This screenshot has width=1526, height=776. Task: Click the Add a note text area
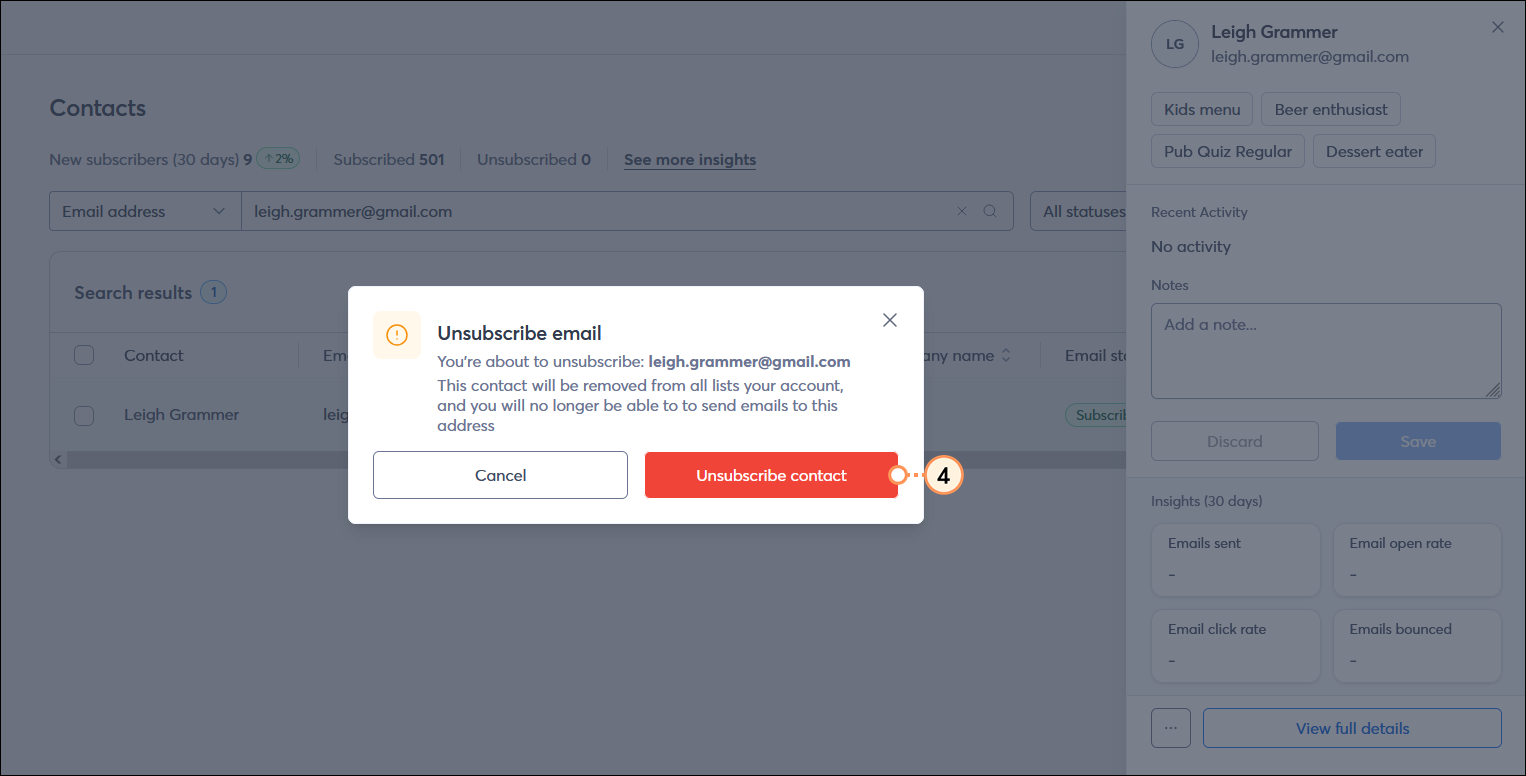pyautogui.click(x=1326, y=350)
